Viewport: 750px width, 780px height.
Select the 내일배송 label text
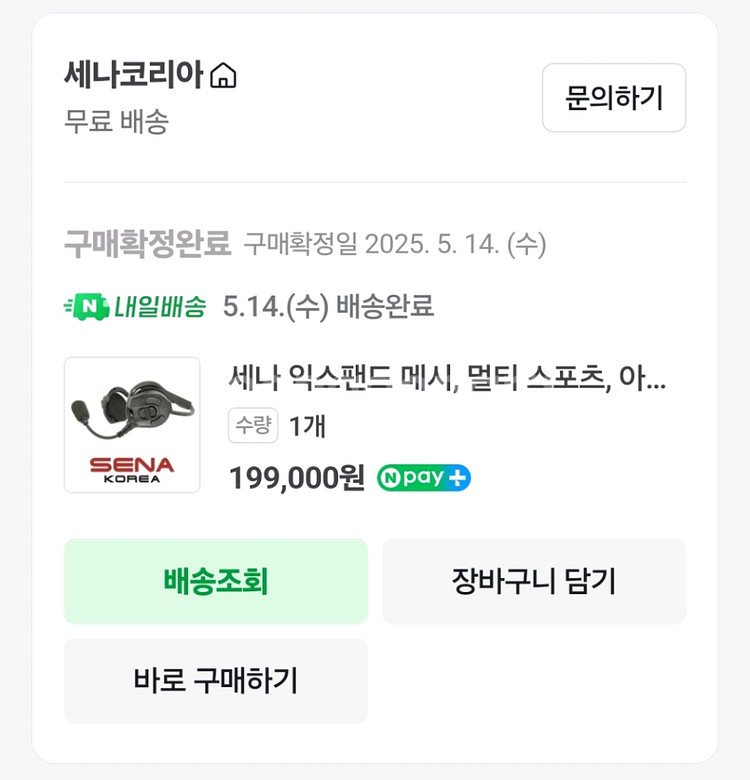pyautogui.click(x=160, y=306)
